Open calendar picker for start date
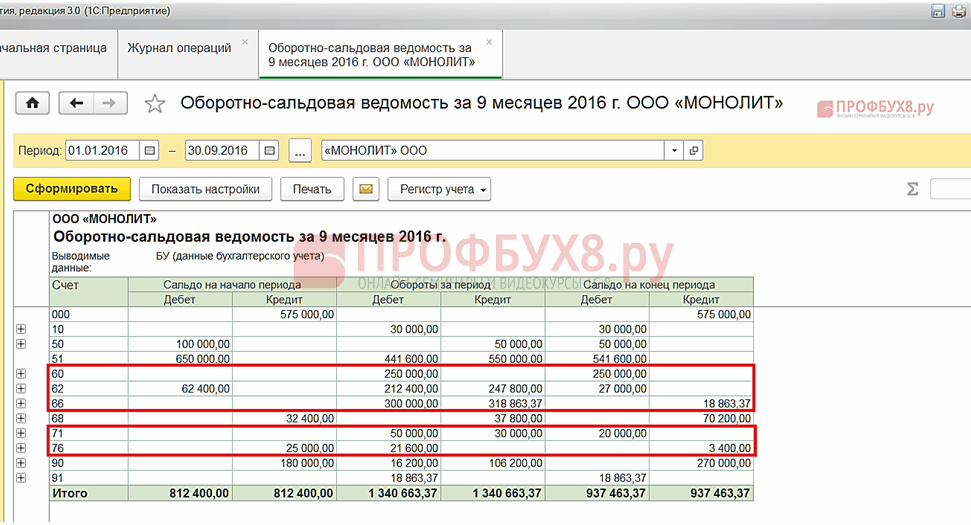The height and width of the screenshot is (525, 971). pyautogui.click(x=149, y=150)
